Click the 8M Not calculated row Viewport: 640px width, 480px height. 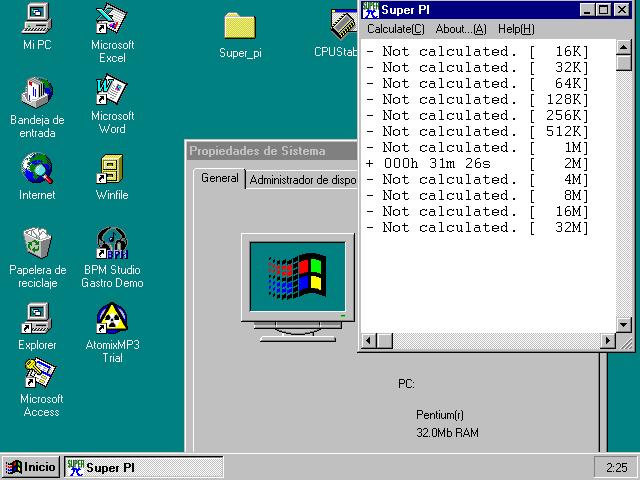point(477,196)
